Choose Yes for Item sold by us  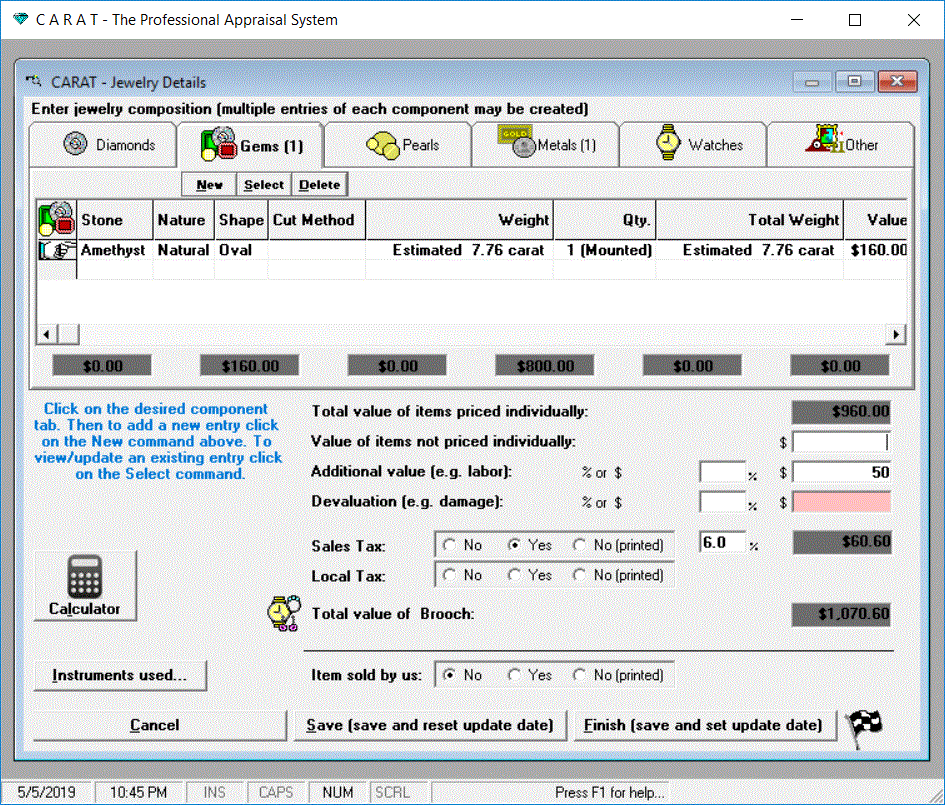tap(515, 675)
